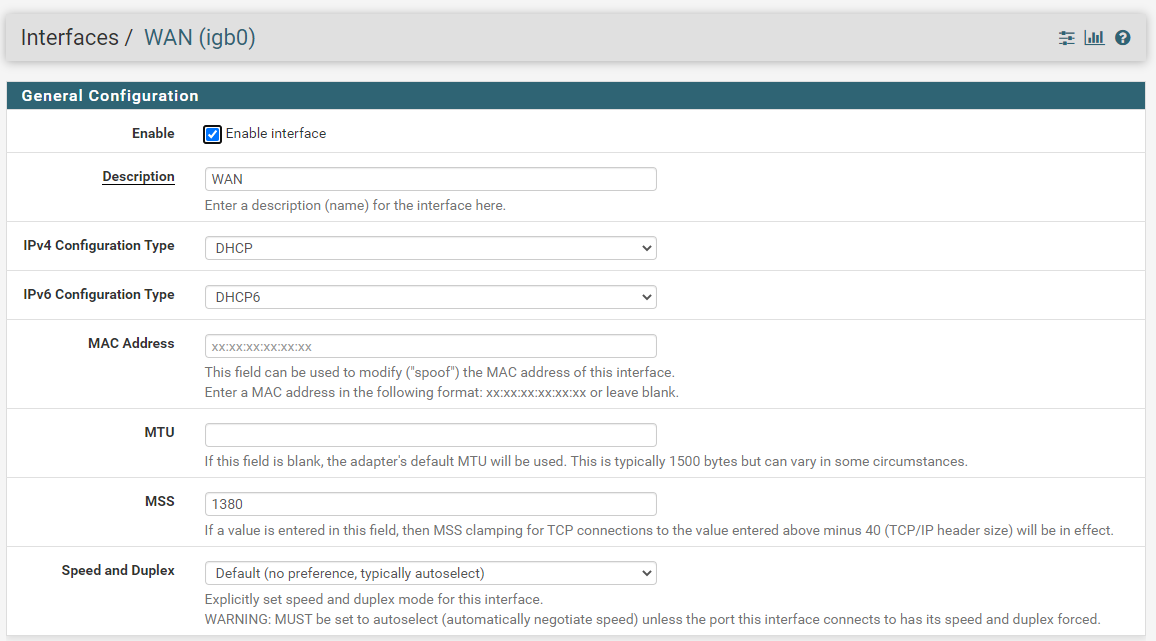Click into the empty MTU field
This screenshot has width=1156, height=641.
click(x=430, y=435)
